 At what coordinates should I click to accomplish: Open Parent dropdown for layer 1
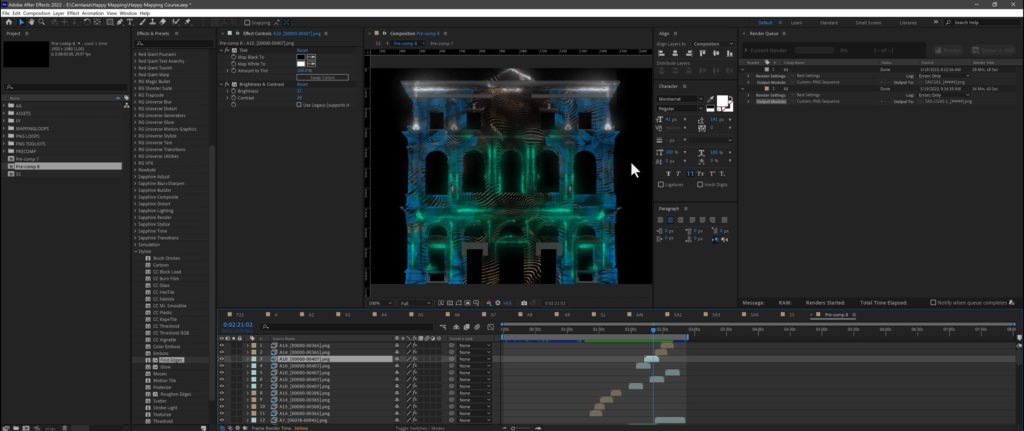click(474, 345)
